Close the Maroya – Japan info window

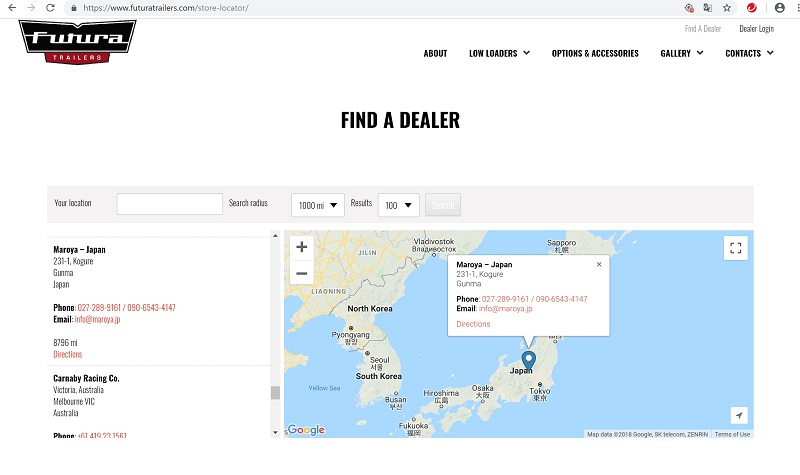tap(599, 264)
